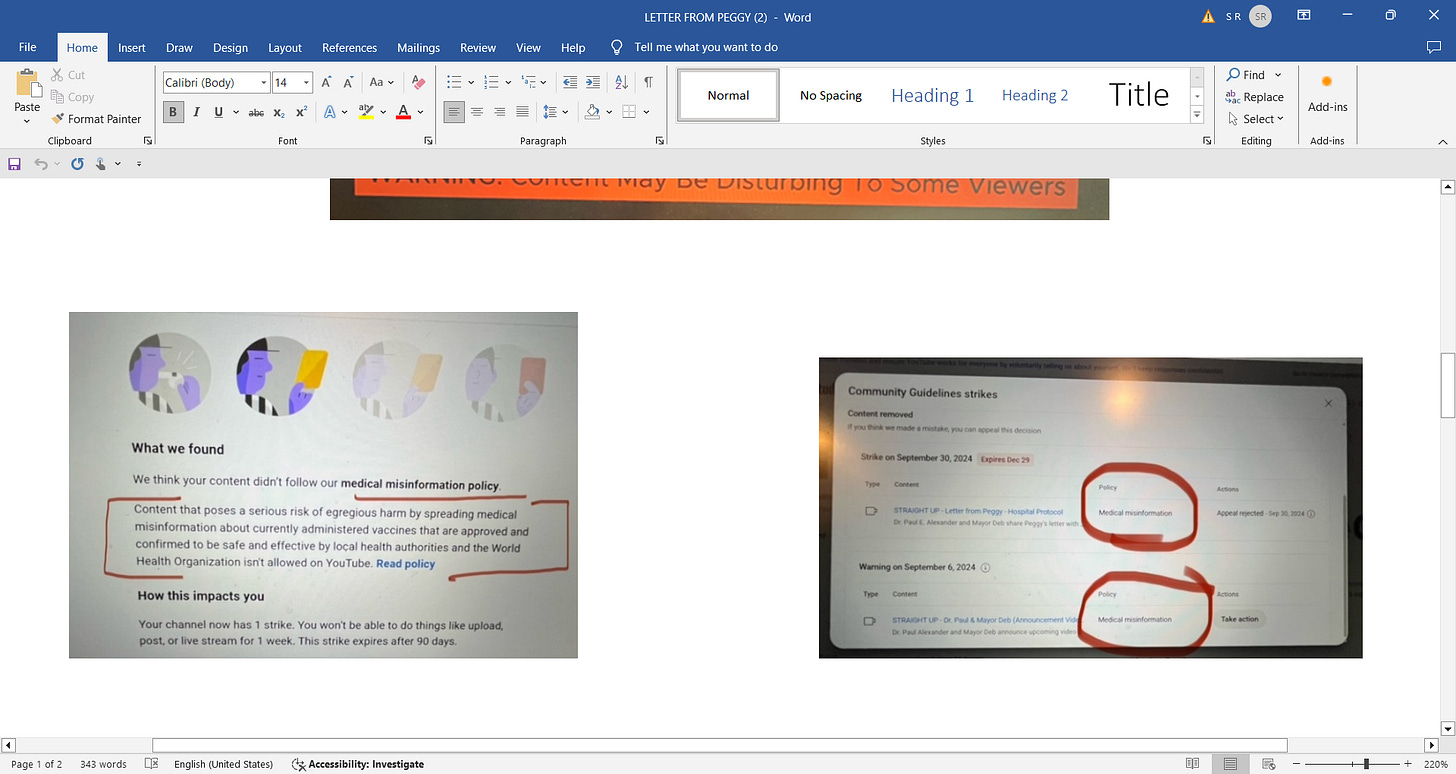This screenshot has height=774, width=1456.
Task: Open the comments pane icon
Action: click(1433, 47)
